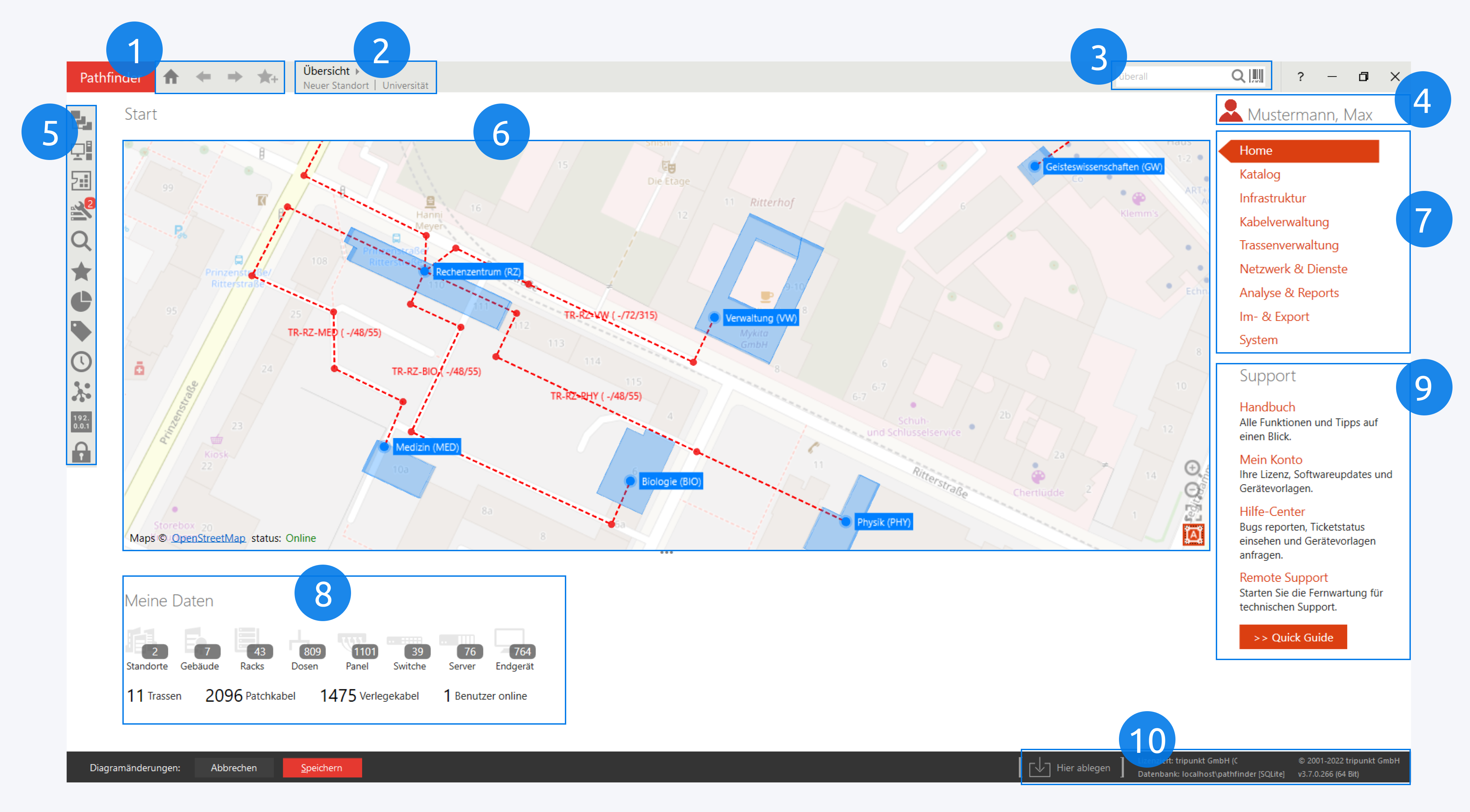
Task: Open the pie chart reports sidebar icon
Action: tap(82, 301)
